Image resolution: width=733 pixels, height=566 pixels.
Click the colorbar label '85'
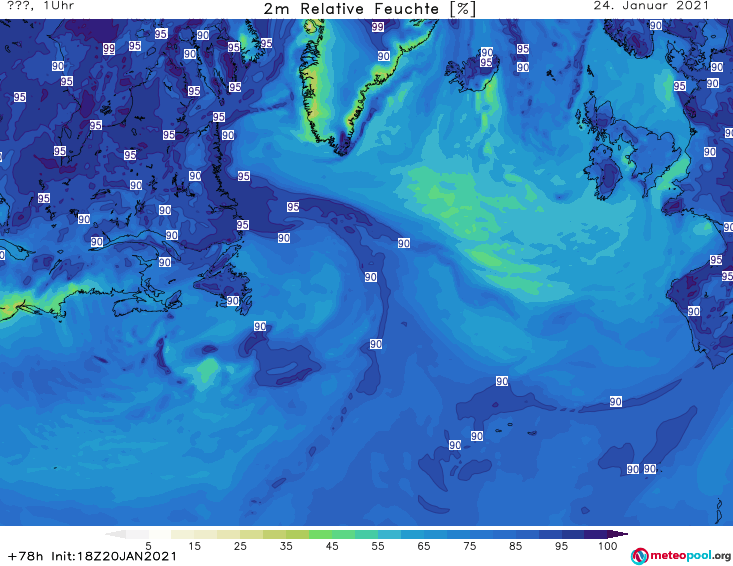point(516,546)
